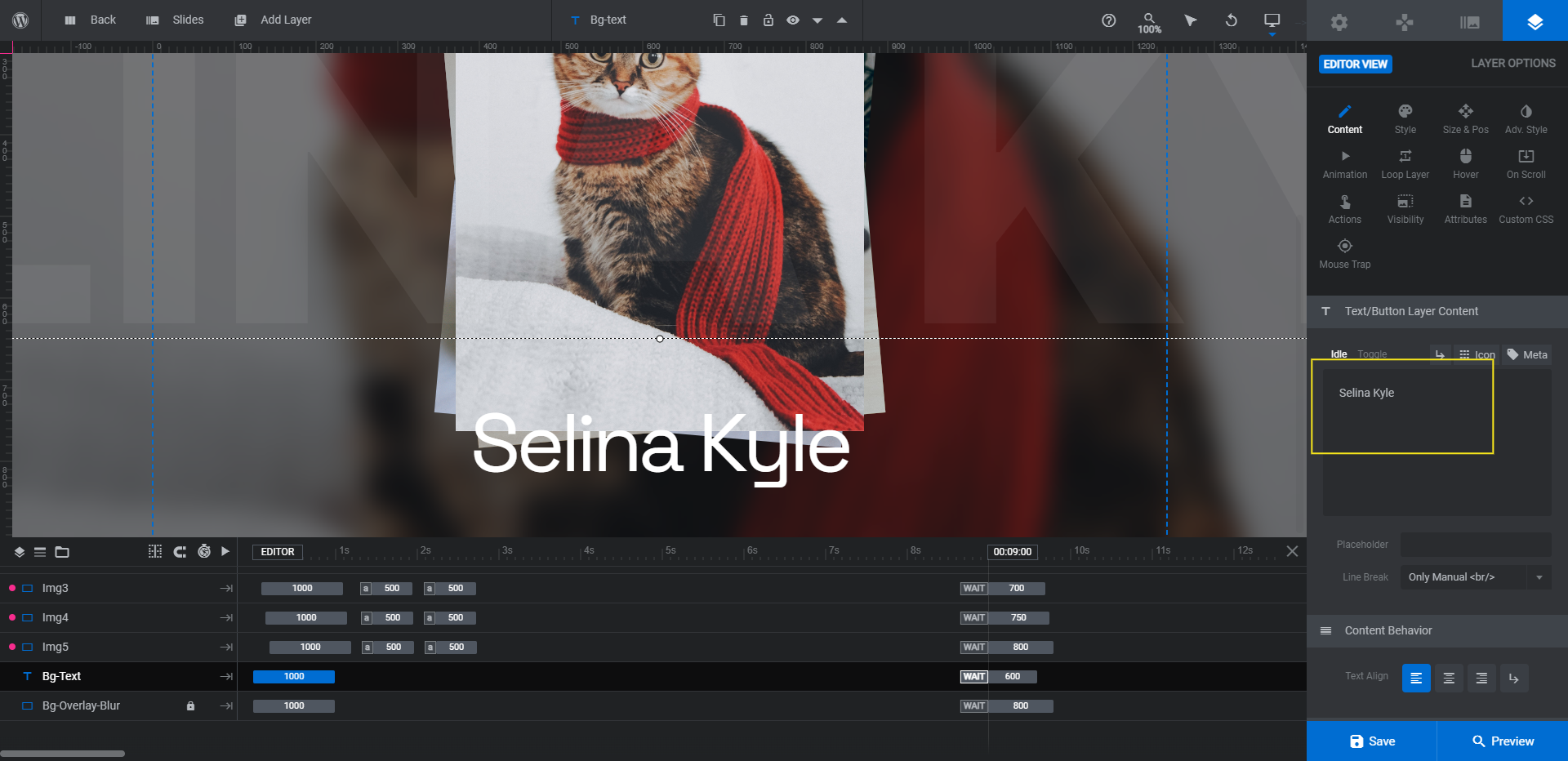The width and height of the screenshot is (1568, 761).
Task: Open the Visibility settings
Action: coord(1405,209)
